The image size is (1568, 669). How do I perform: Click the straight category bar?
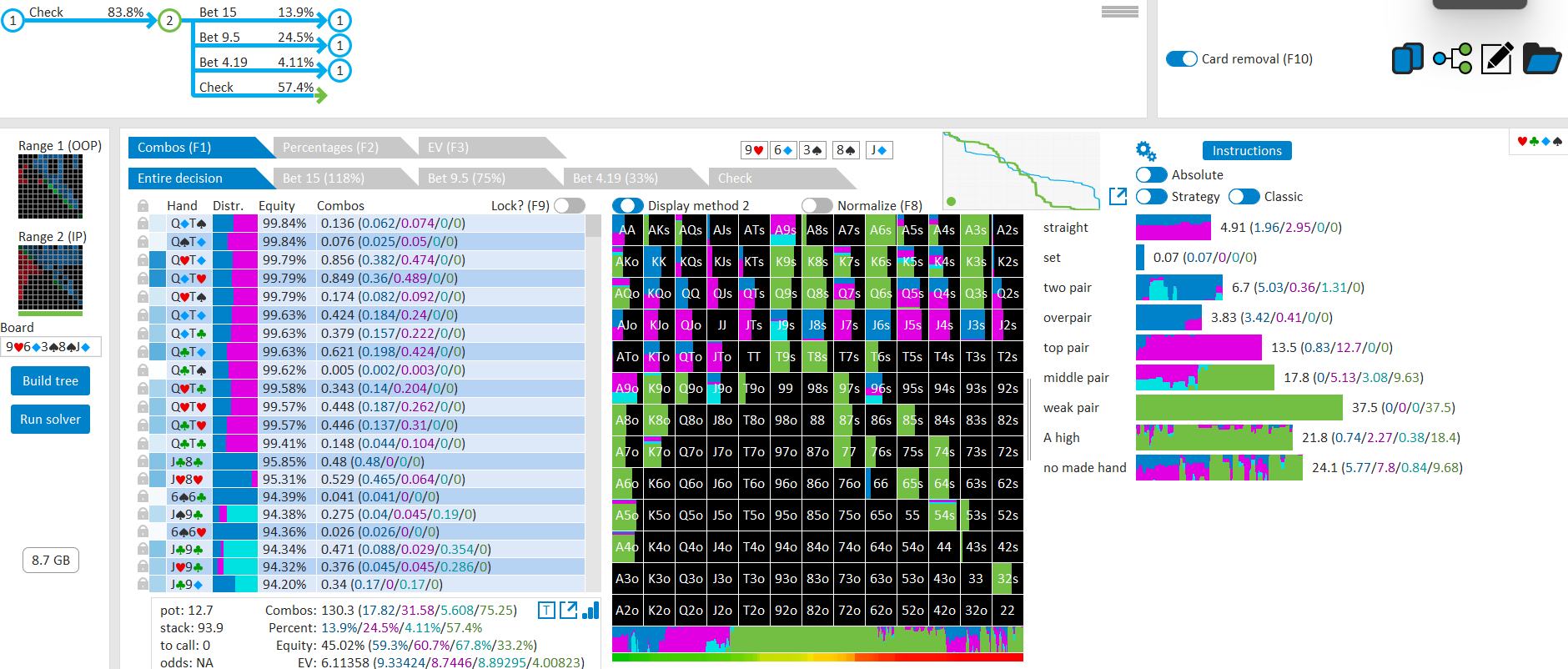click(1173, 227)
